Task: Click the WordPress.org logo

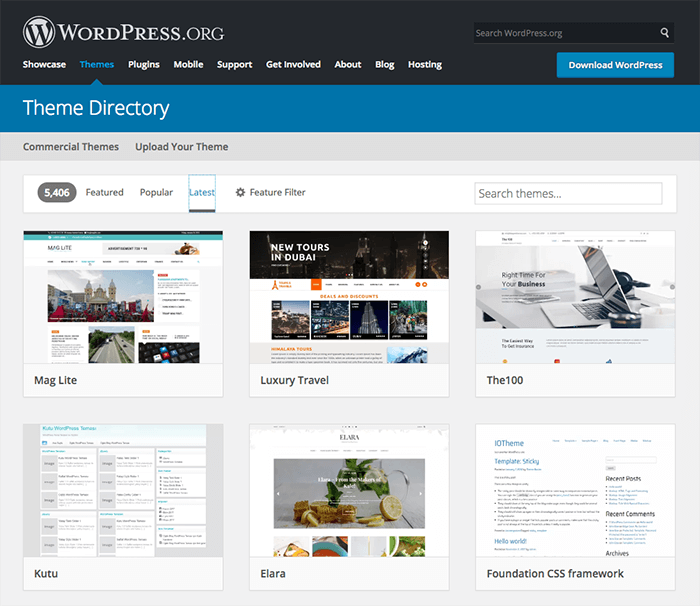Action: (124, 33)
